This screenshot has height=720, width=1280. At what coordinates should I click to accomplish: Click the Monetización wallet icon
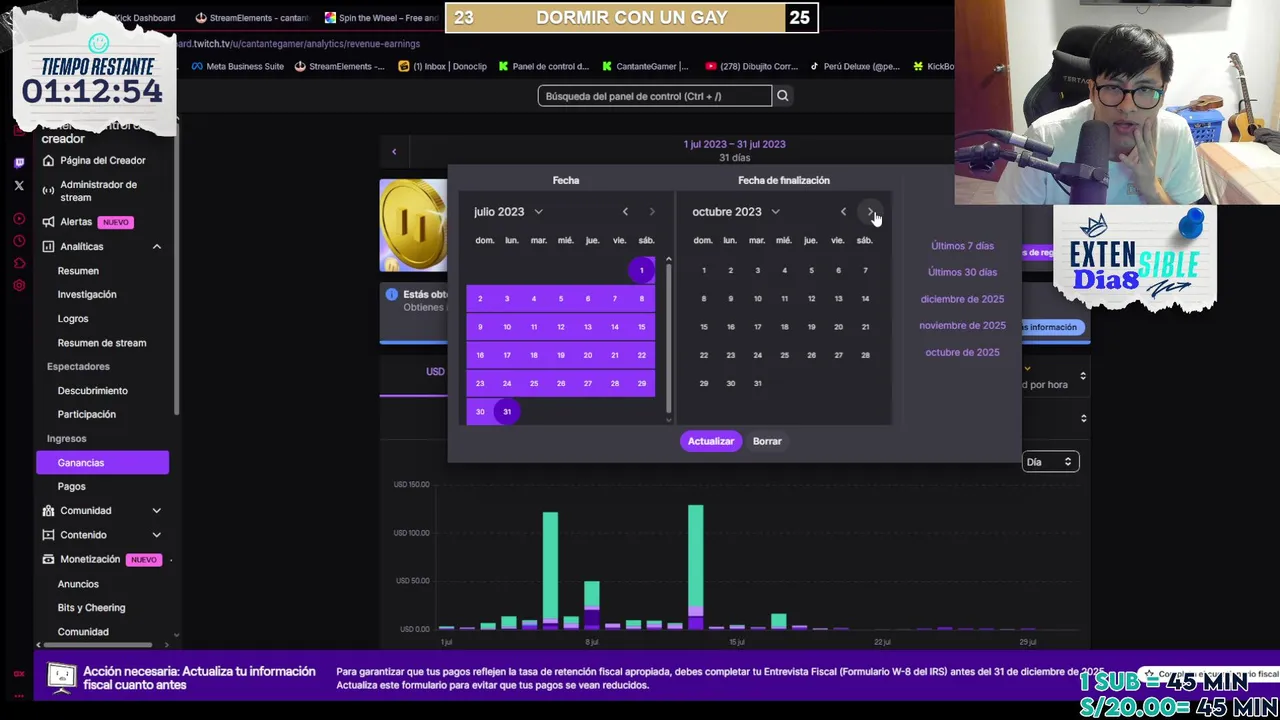(48, 559)
